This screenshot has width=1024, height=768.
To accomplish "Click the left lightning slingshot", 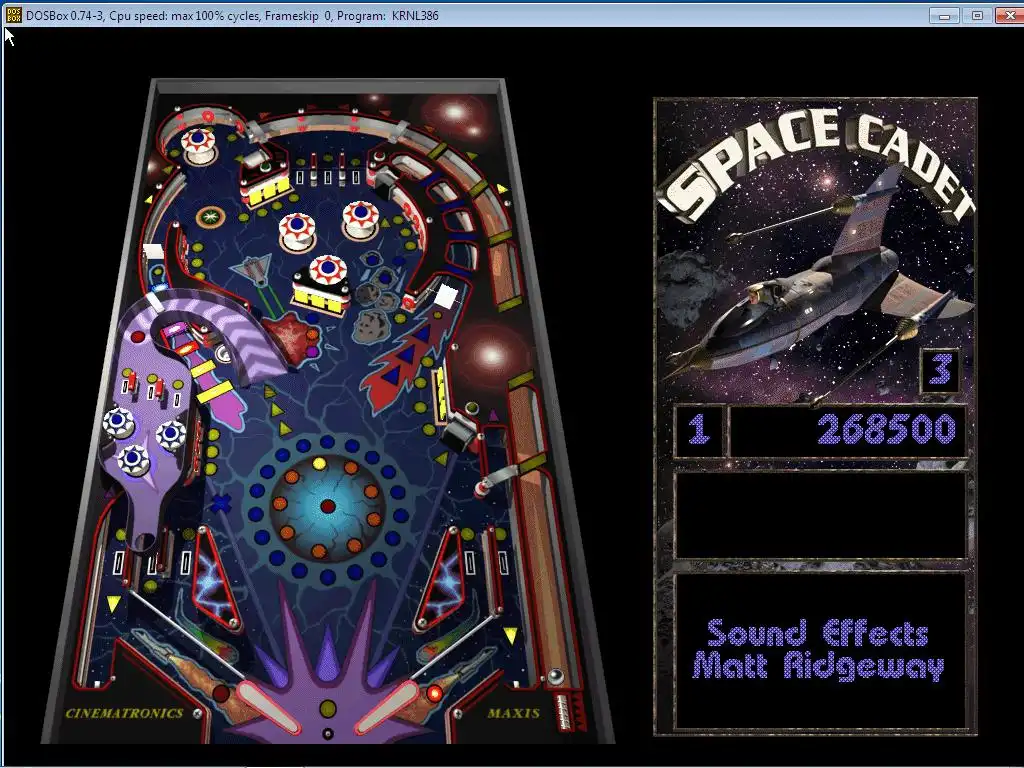I will pyautogui.click(x=217, y=578).
